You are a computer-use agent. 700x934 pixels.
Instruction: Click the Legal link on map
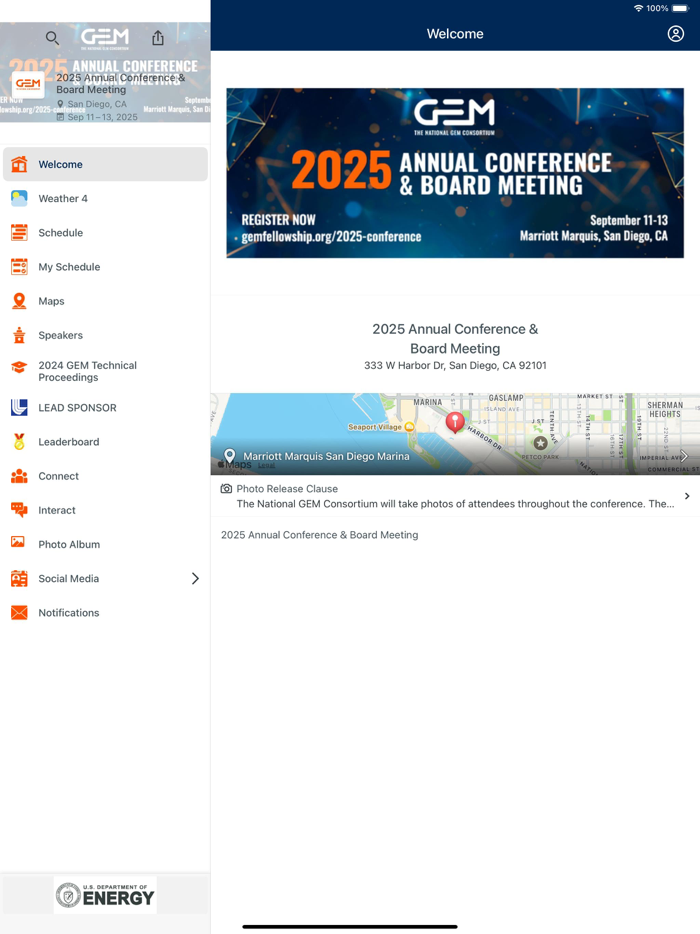(266, 466)
